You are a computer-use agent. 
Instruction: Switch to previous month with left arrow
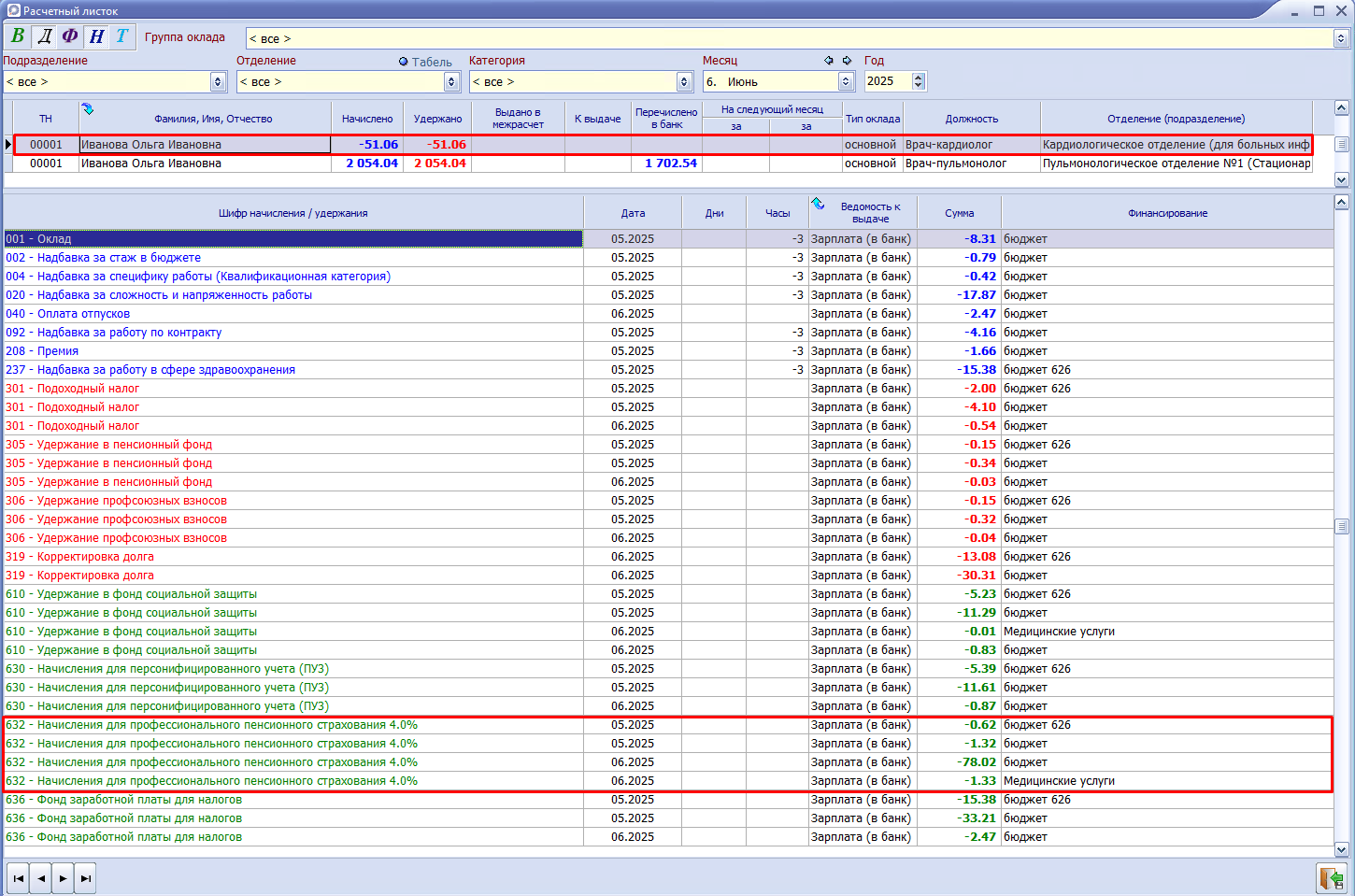pos(829,61)
